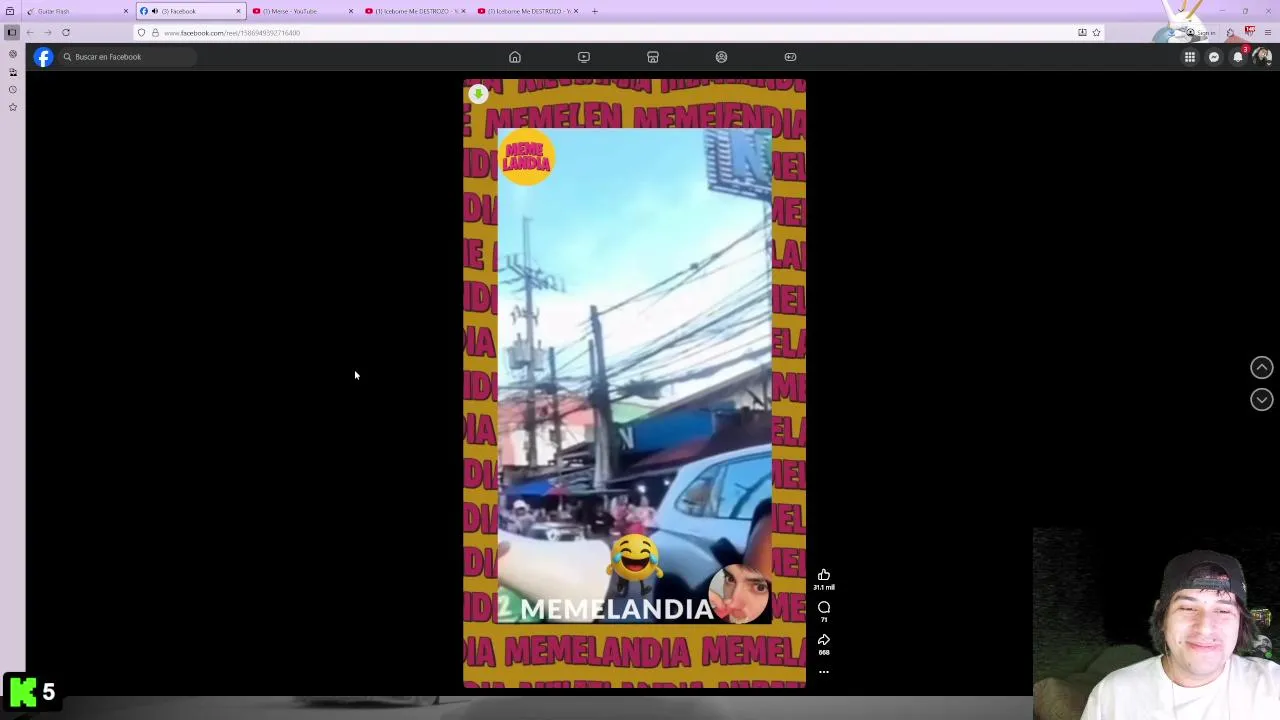Open the account profile picture menu
1280x720 pixels.
1262,57
